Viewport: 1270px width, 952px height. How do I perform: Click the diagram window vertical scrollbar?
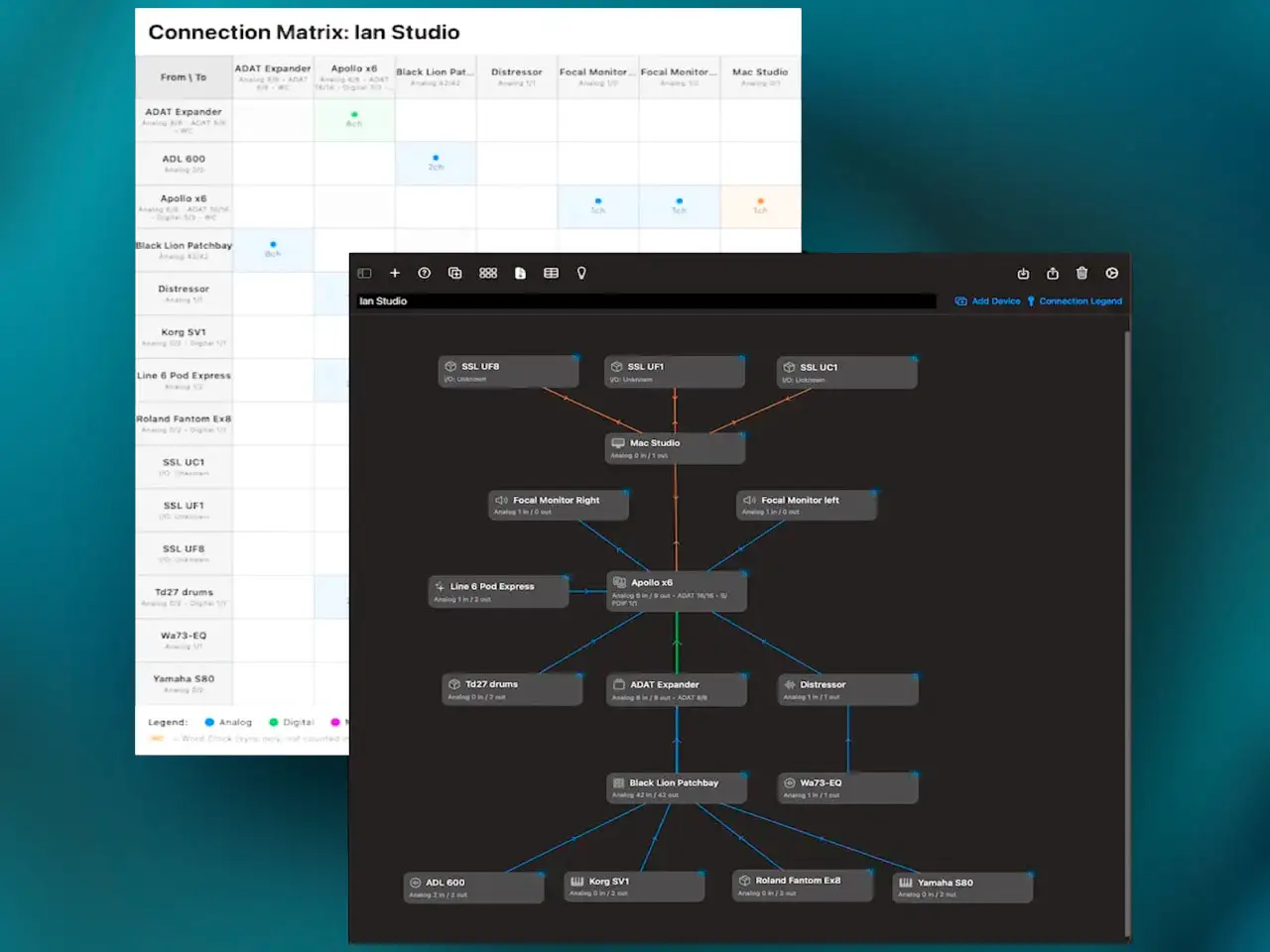(1127, 635)
